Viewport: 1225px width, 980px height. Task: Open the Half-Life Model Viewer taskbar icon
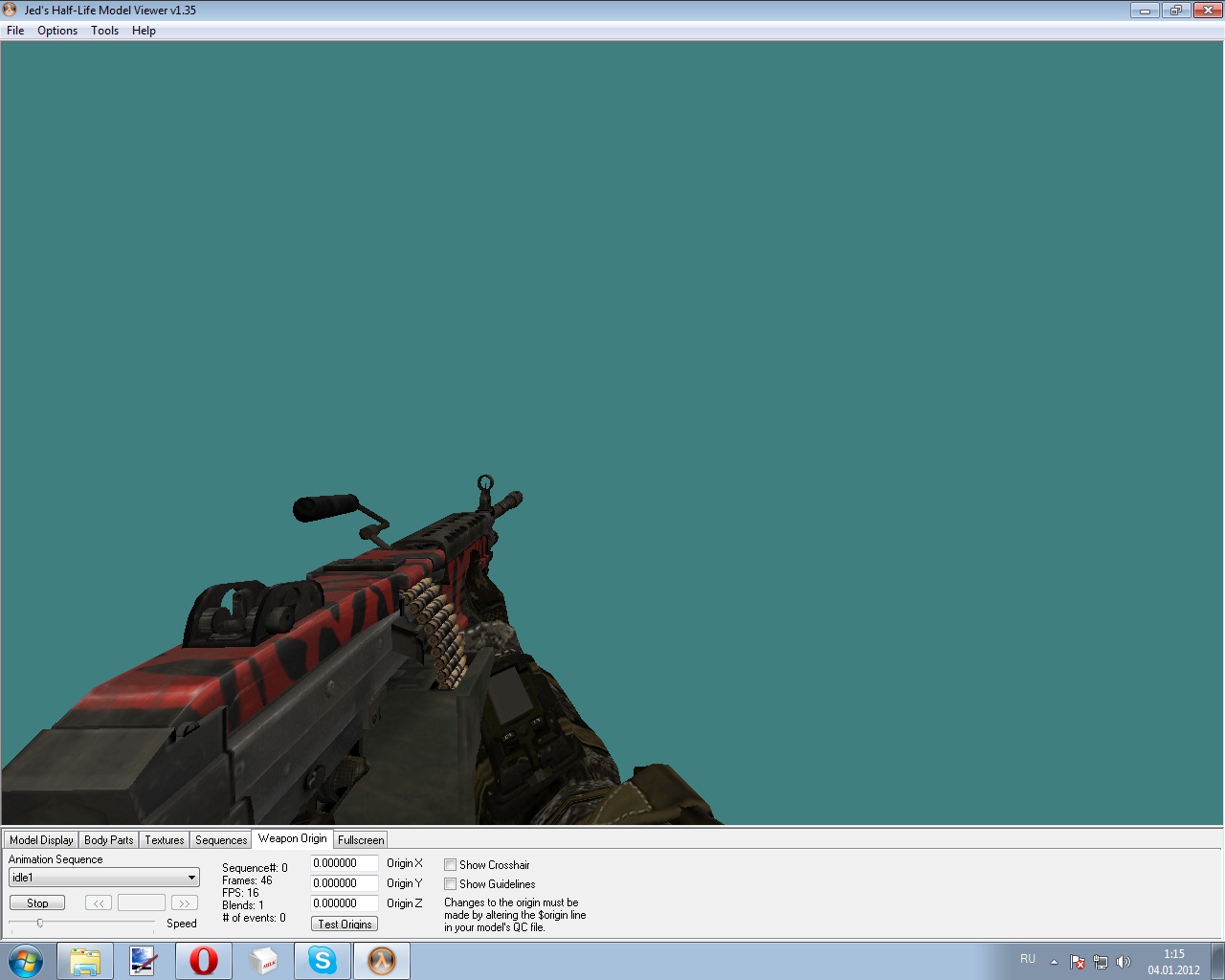point(382,961)
